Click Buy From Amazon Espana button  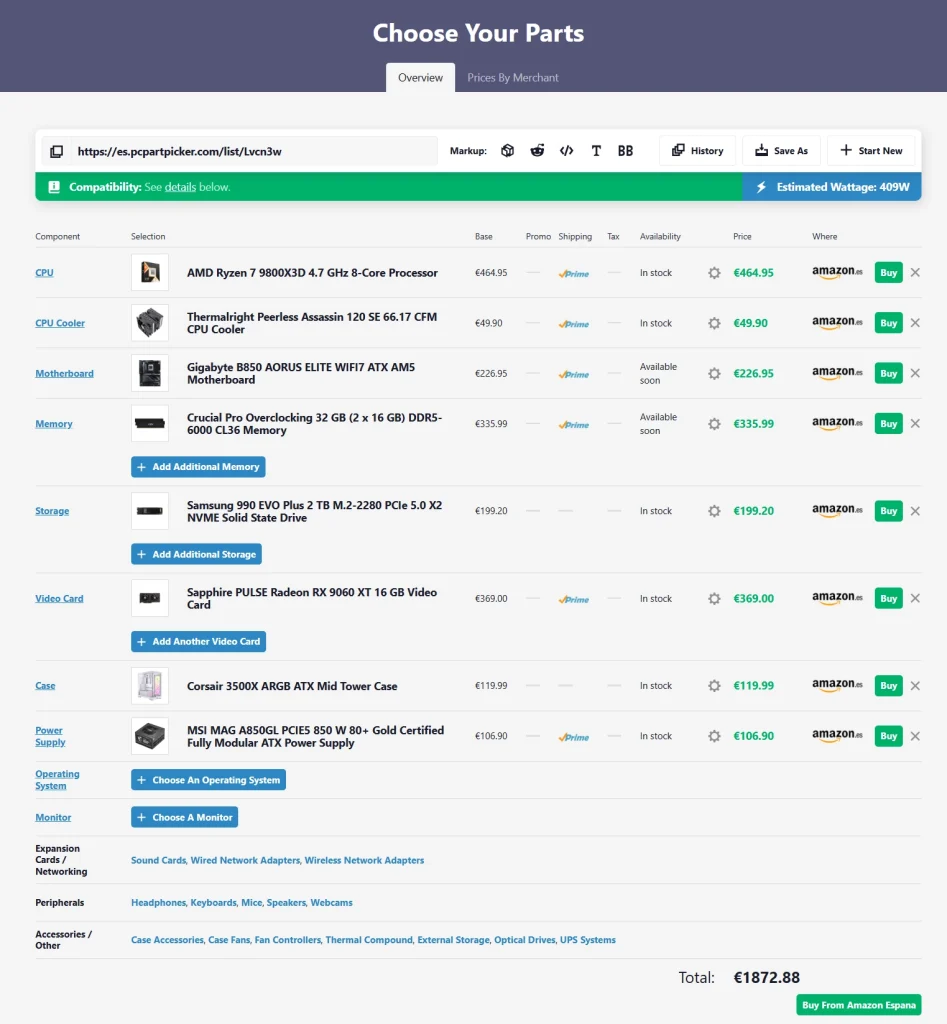(859, 1005)
